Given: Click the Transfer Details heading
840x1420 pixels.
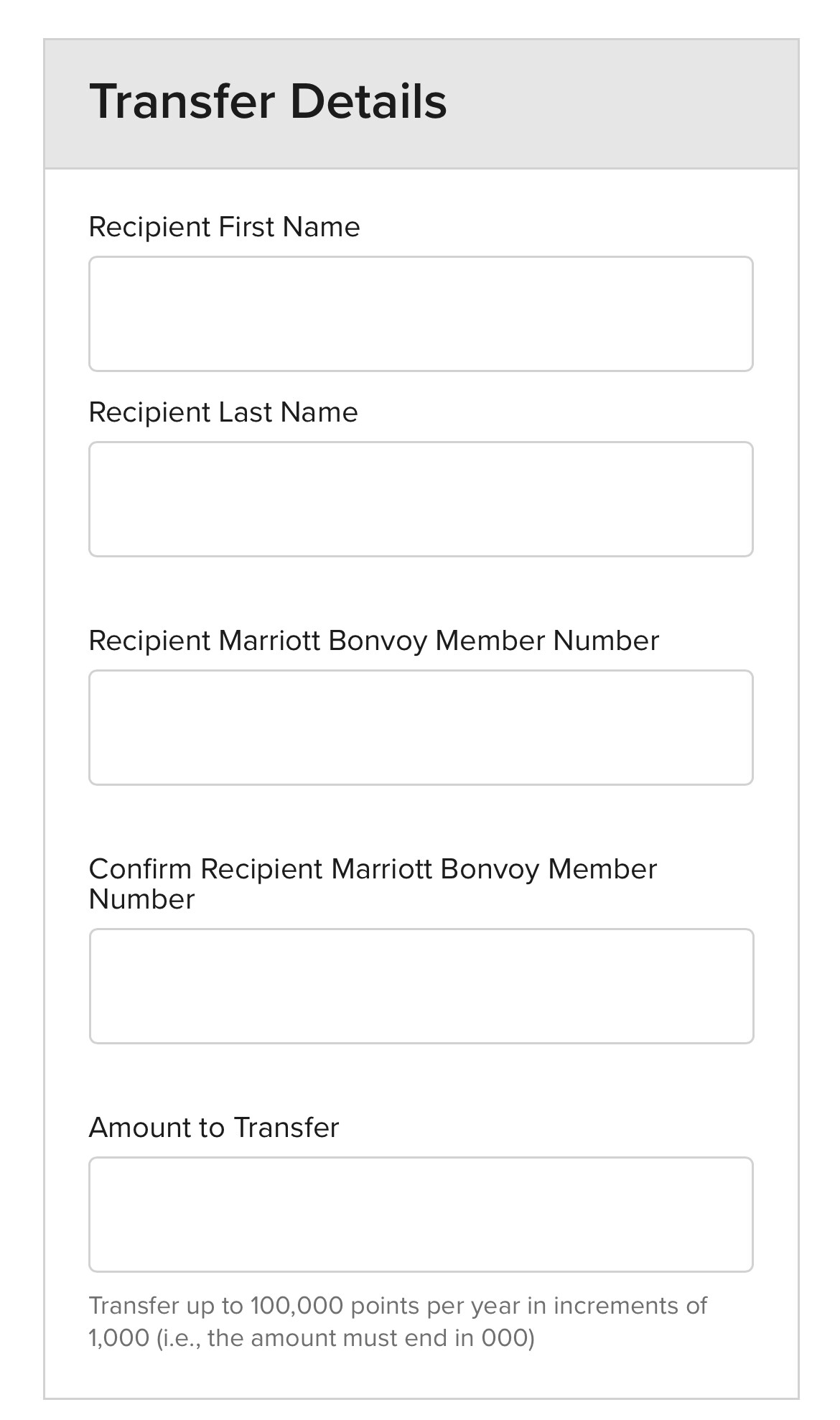Looking at the screenshot, I should (268, 101).
